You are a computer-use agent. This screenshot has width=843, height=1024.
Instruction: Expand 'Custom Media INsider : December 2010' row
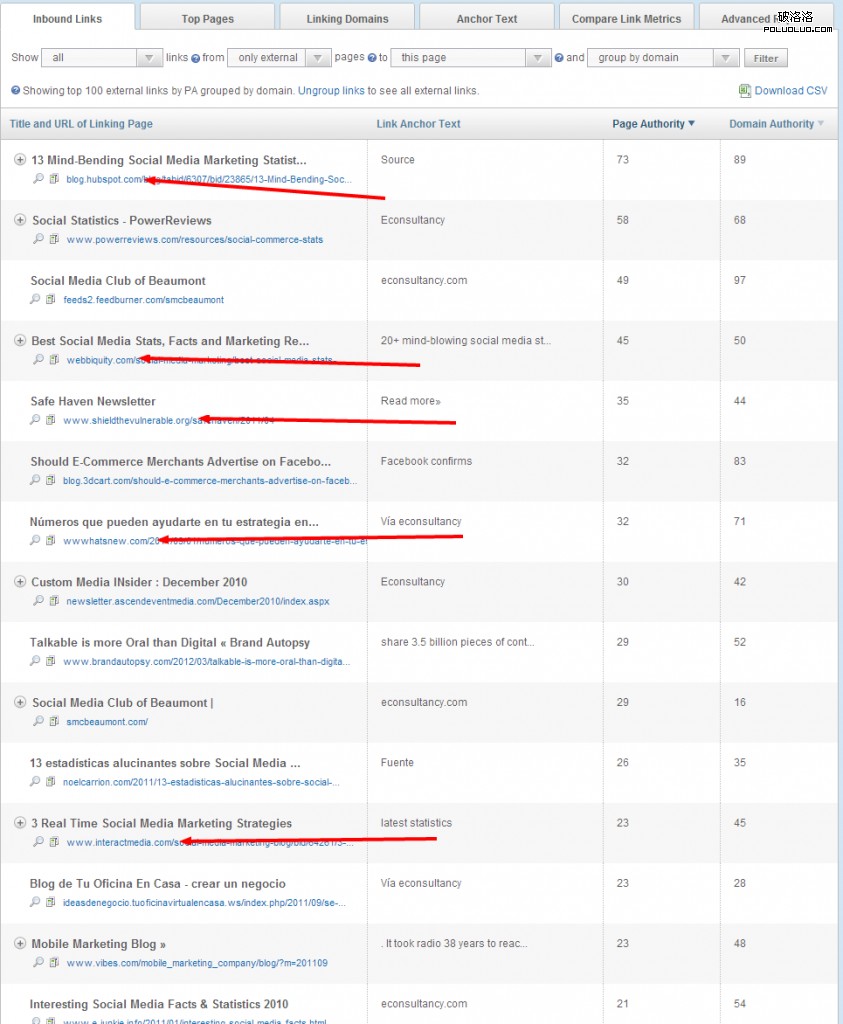pos(20,582)
